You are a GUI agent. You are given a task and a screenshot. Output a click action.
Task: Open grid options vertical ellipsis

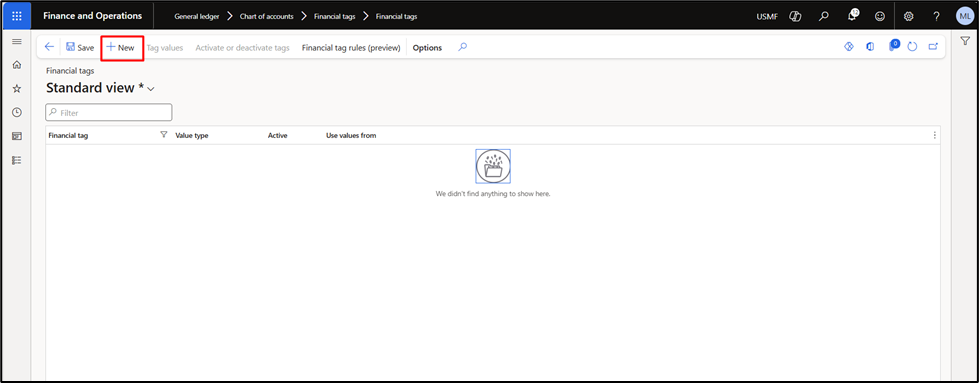[x=934, y=135]
